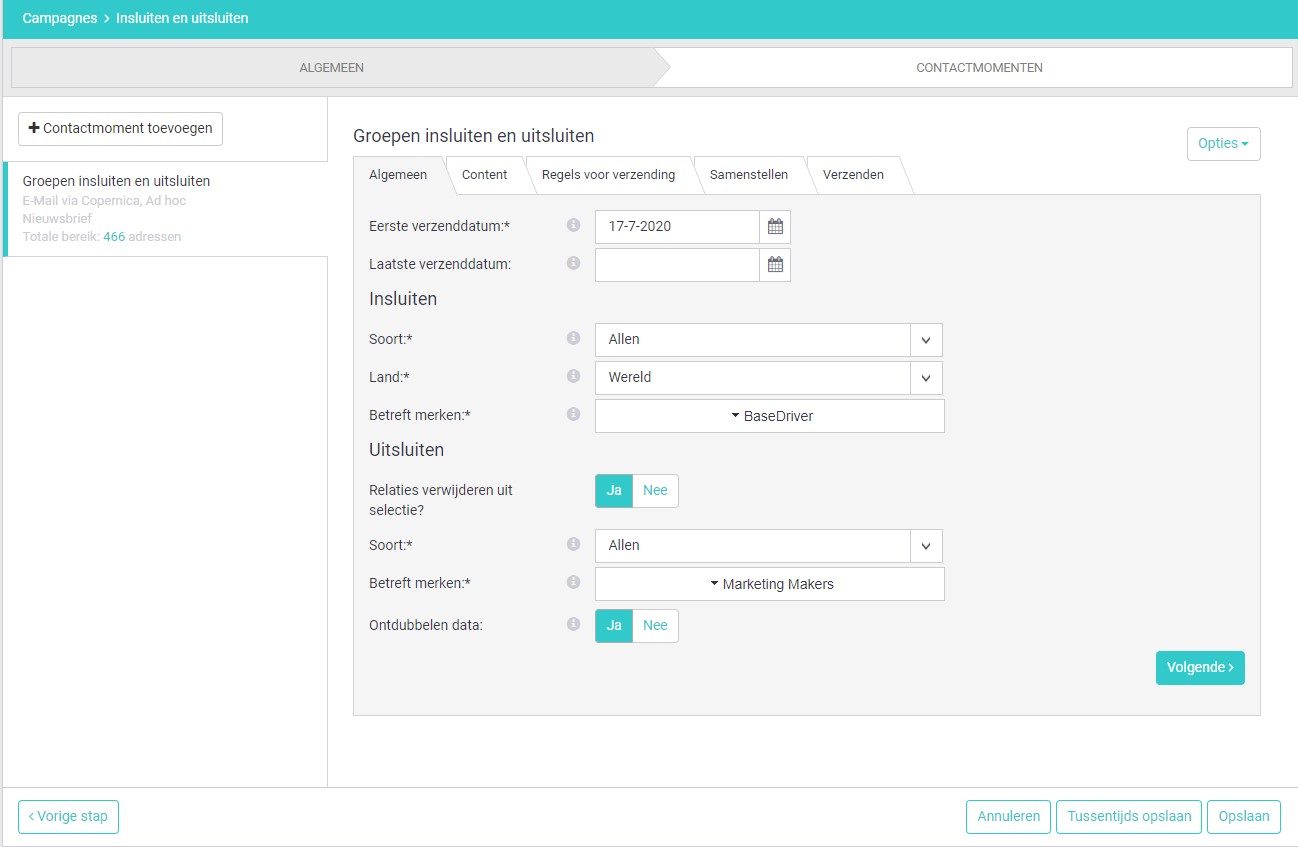Click info icon beside Uitsluiten Soort
The height and width of the screenshot is (847, 1298).
[573, 544]
